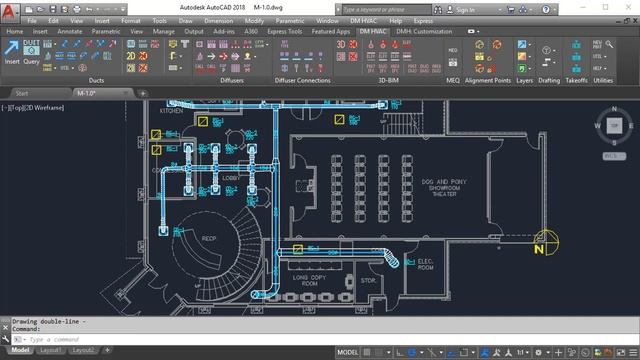The image size is (640, 360).
Task: Open the Express Tools ribbon tab
Action: 284,31
